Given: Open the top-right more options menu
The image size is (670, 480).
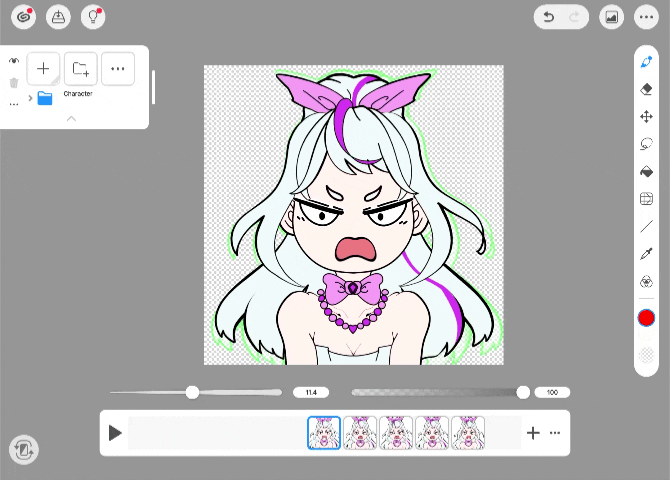Looking at the screenshot, I should pyautogui.click(x=646, y=17).
